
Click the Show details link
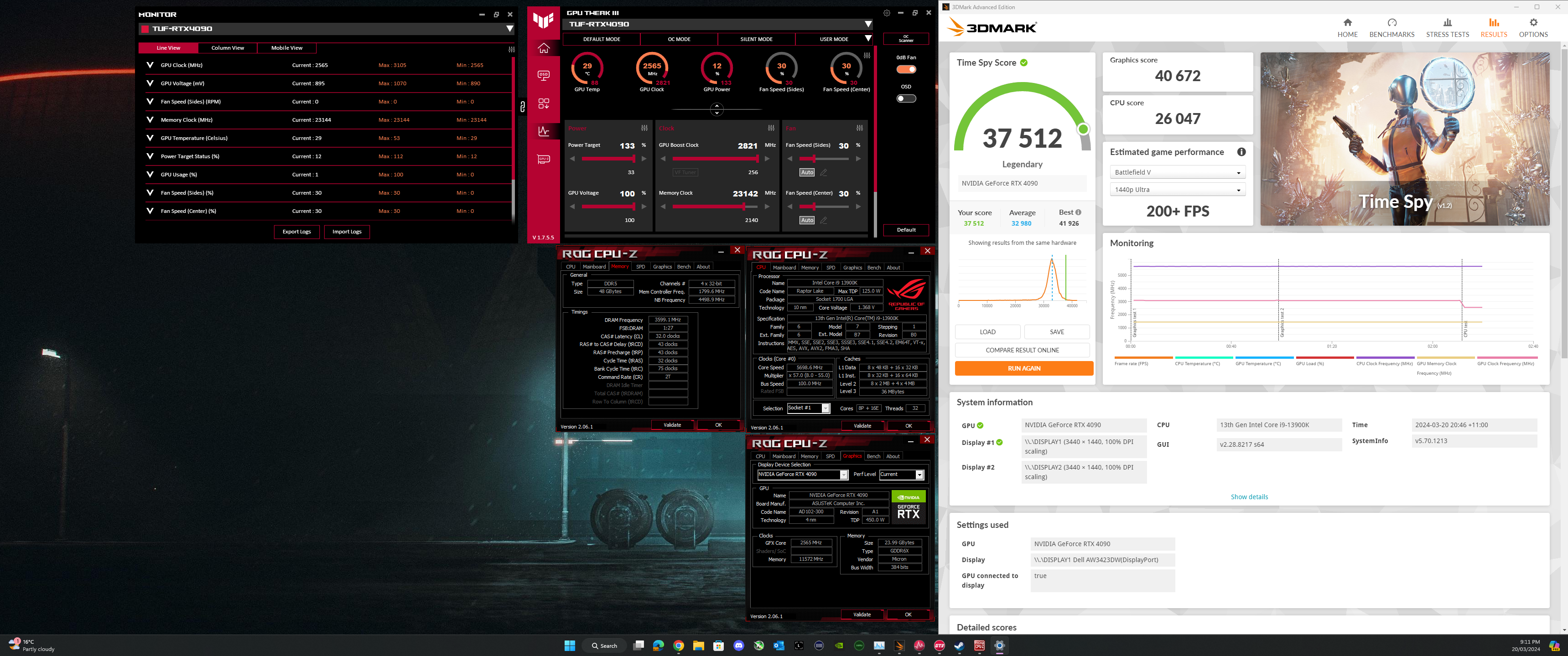tap(1249, 497)
